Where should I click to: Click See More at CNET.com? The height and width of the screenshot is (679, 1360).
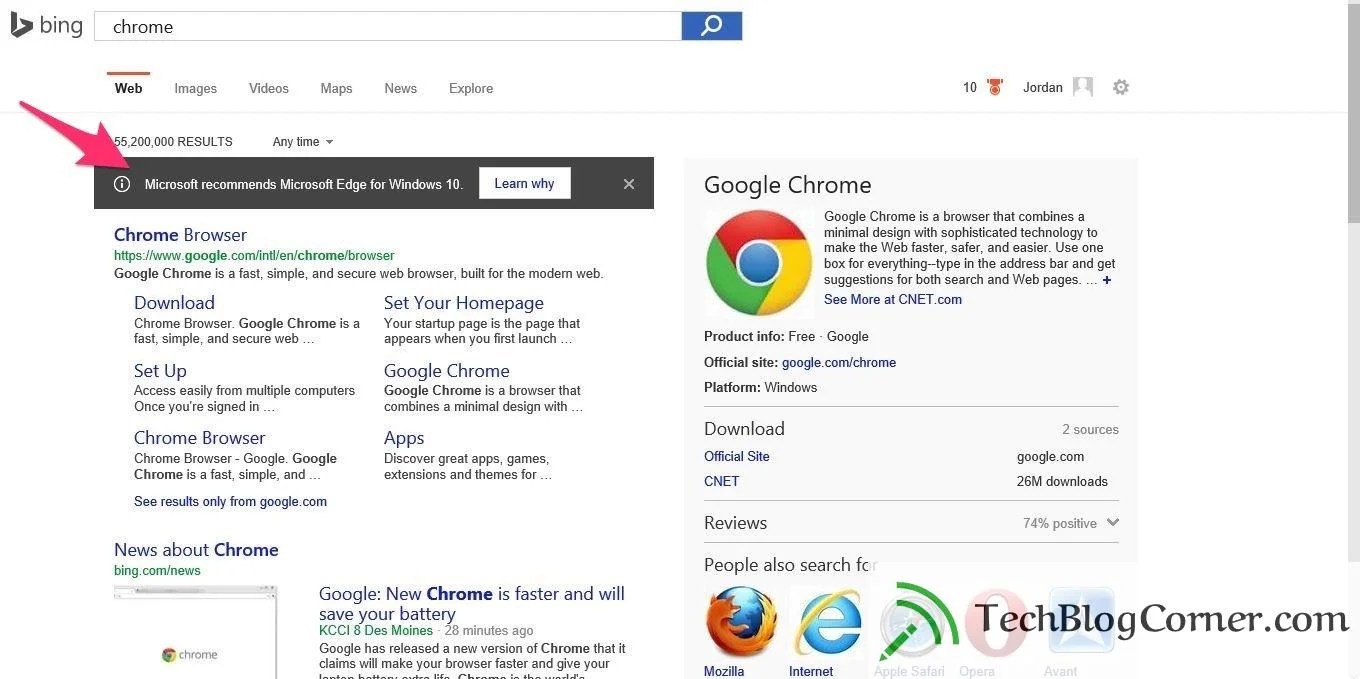(x=893, y=299)
